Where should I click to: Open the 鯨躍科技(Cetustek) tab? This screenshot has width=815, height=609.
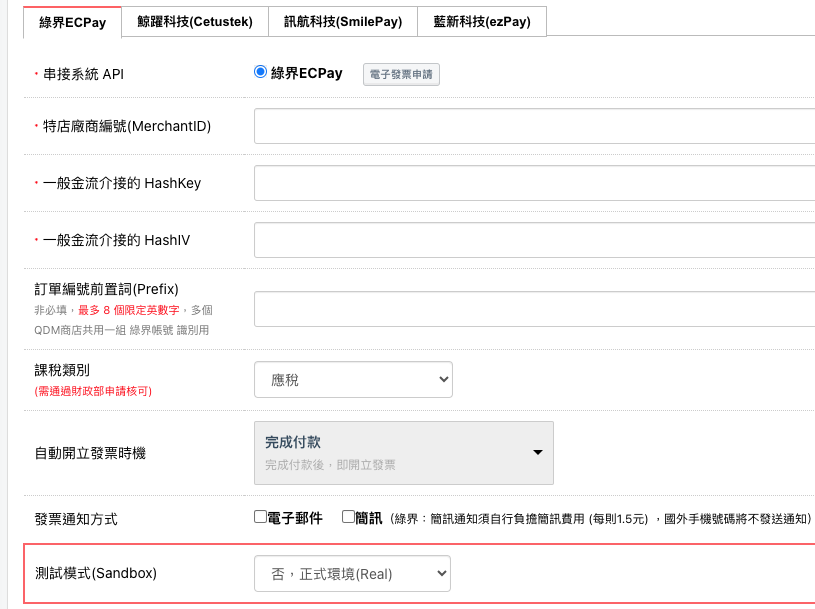pyautogui.click(x=195, y=22)
